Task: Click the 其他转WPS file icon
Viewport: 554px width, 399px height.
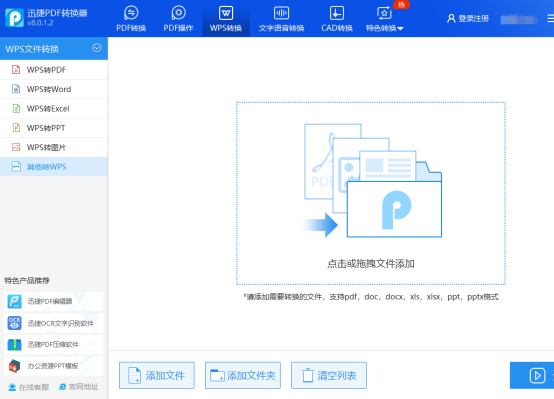Action: (x=16, y=166)
